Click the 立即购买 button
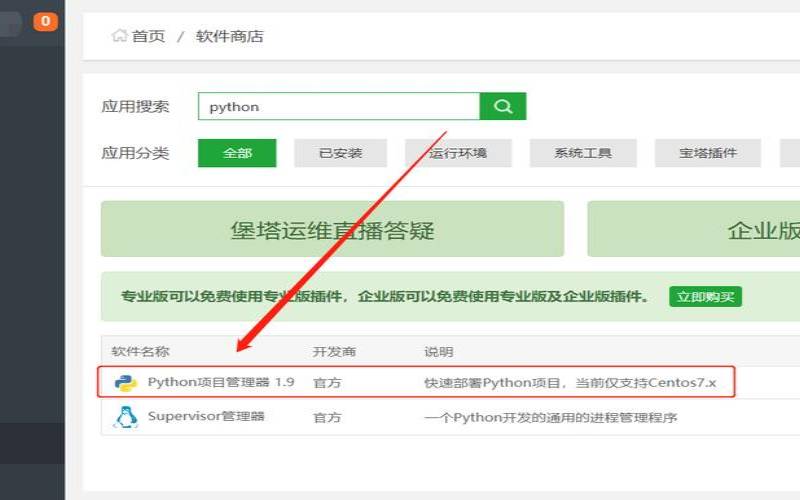Image resolution: width=800 pixels, height=500 pixels. pos(706,296)
